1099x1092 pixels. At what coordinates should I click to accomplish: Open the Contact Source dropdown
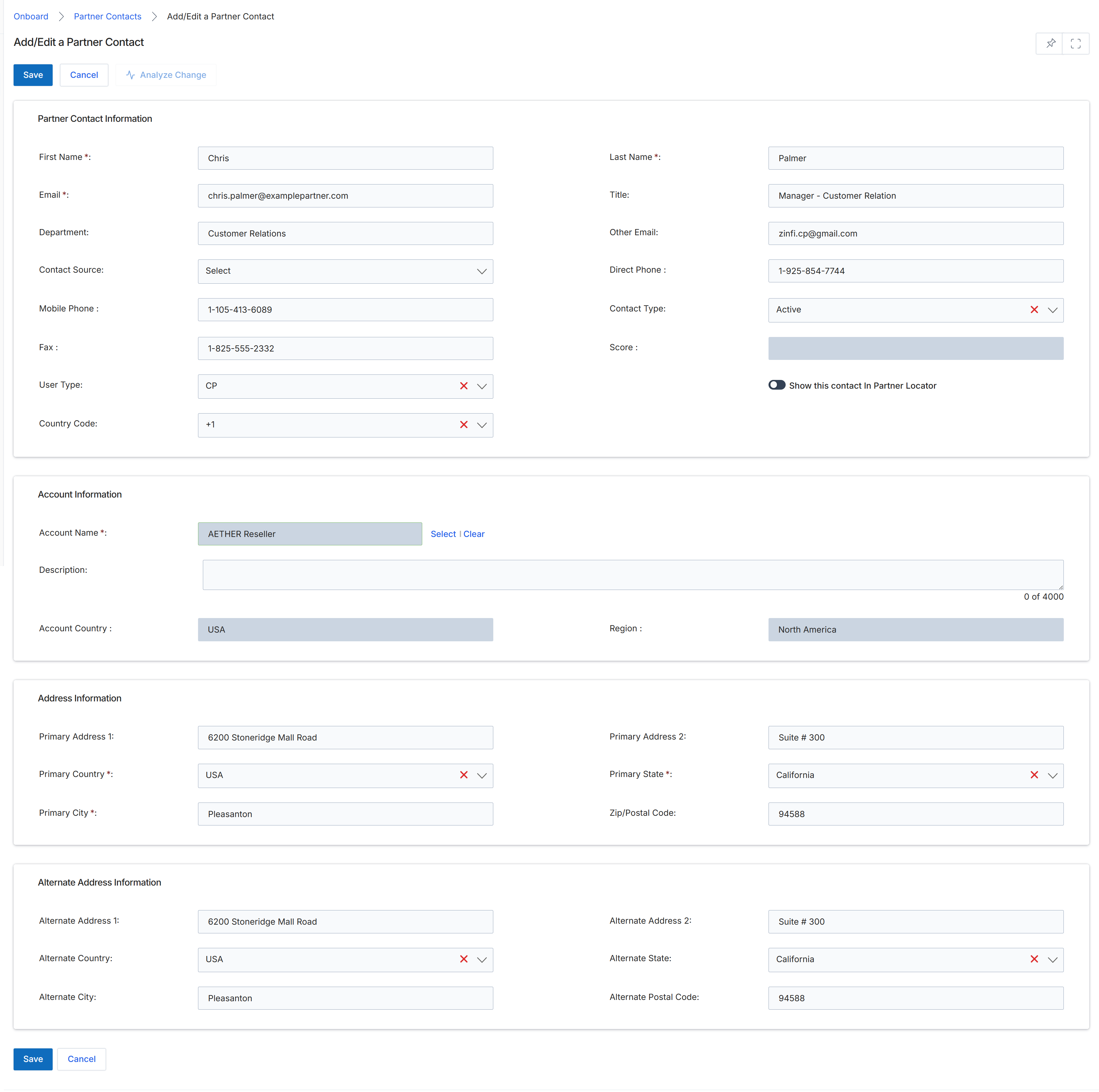[345, 271]
